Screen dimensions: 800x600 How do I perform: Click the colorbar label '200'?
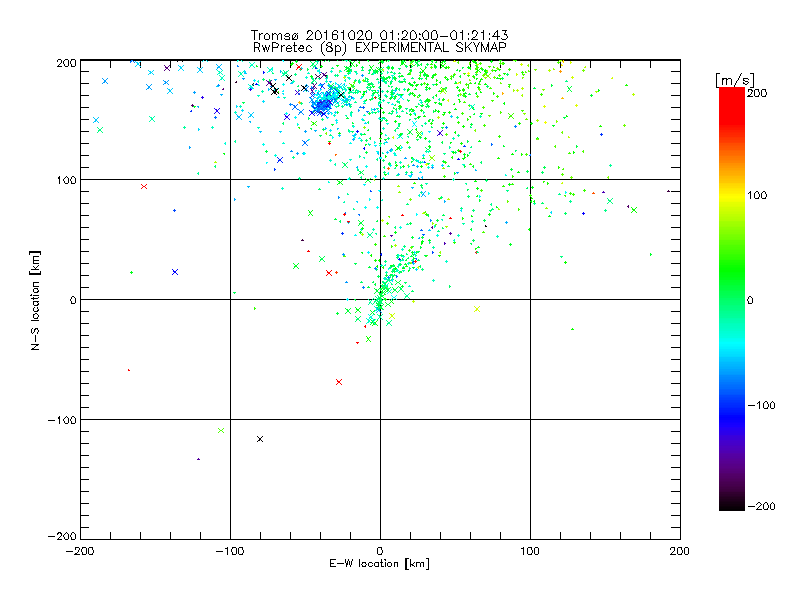coord(757,93)
